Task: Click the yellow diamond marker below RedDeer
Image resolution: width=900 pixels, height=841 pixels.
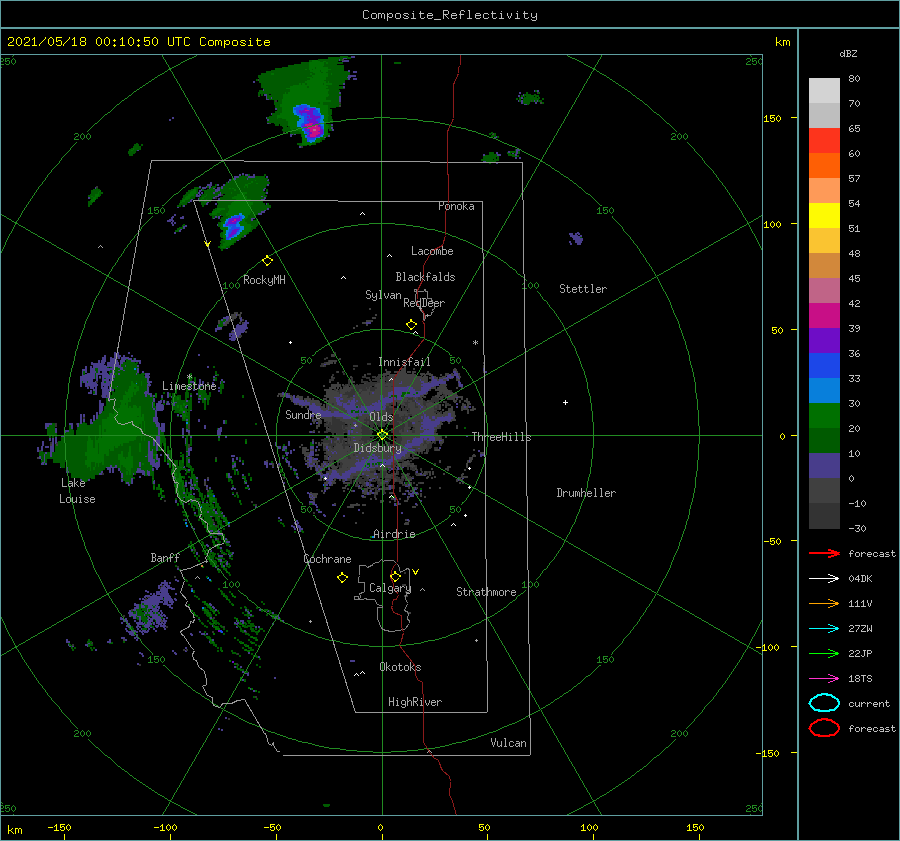Action: pyautogui.click(x=411, y=325)
